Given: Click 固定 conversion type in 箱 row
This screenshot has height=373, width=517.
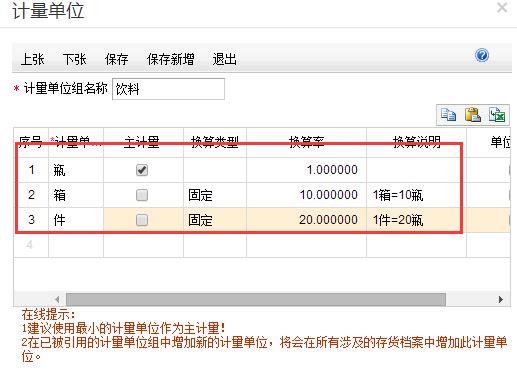Looking at the screenshot, I should [x=215, y=195].
